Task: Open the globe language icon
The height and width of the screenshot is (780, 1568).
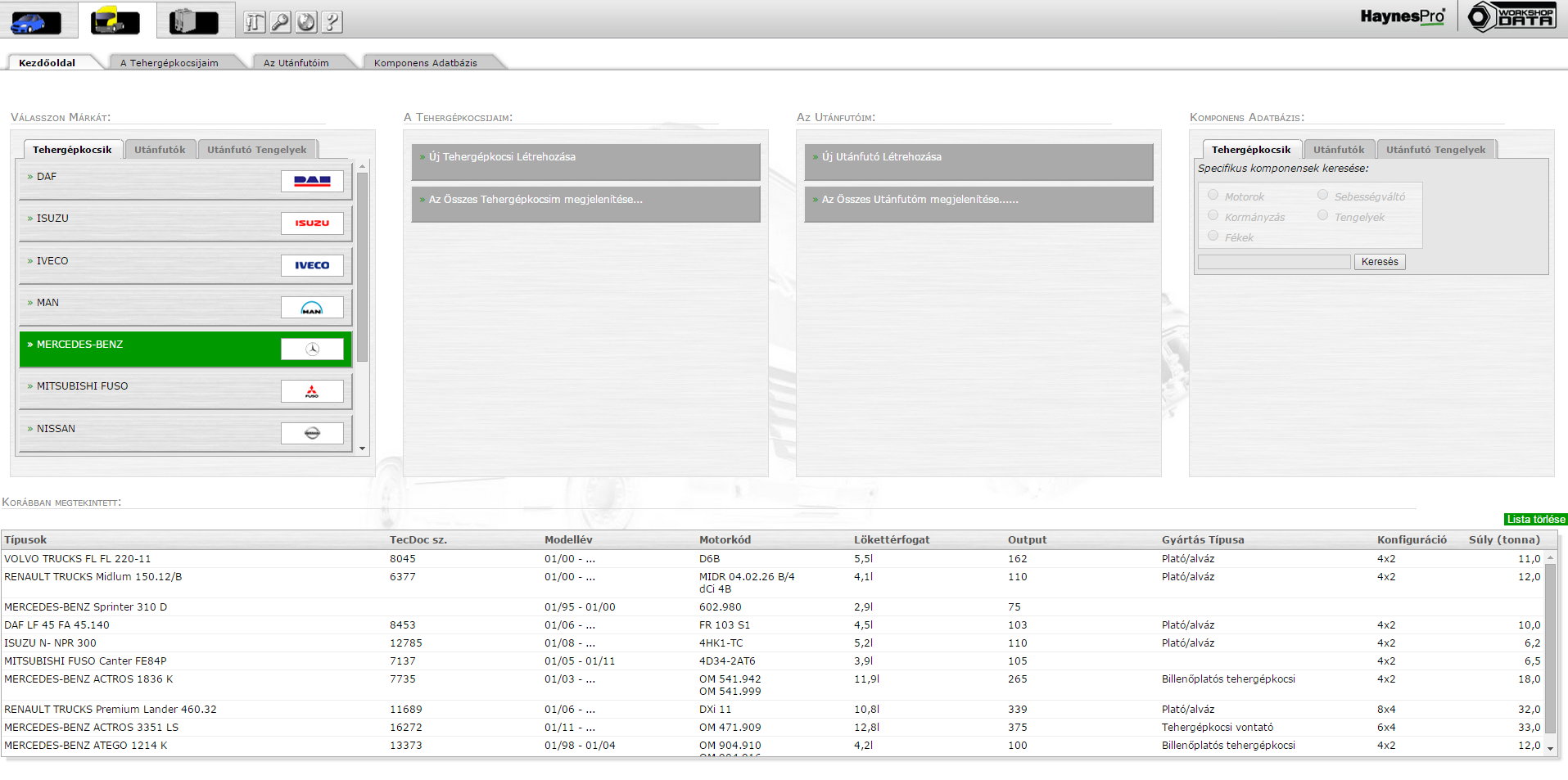Action: [306, 22]
